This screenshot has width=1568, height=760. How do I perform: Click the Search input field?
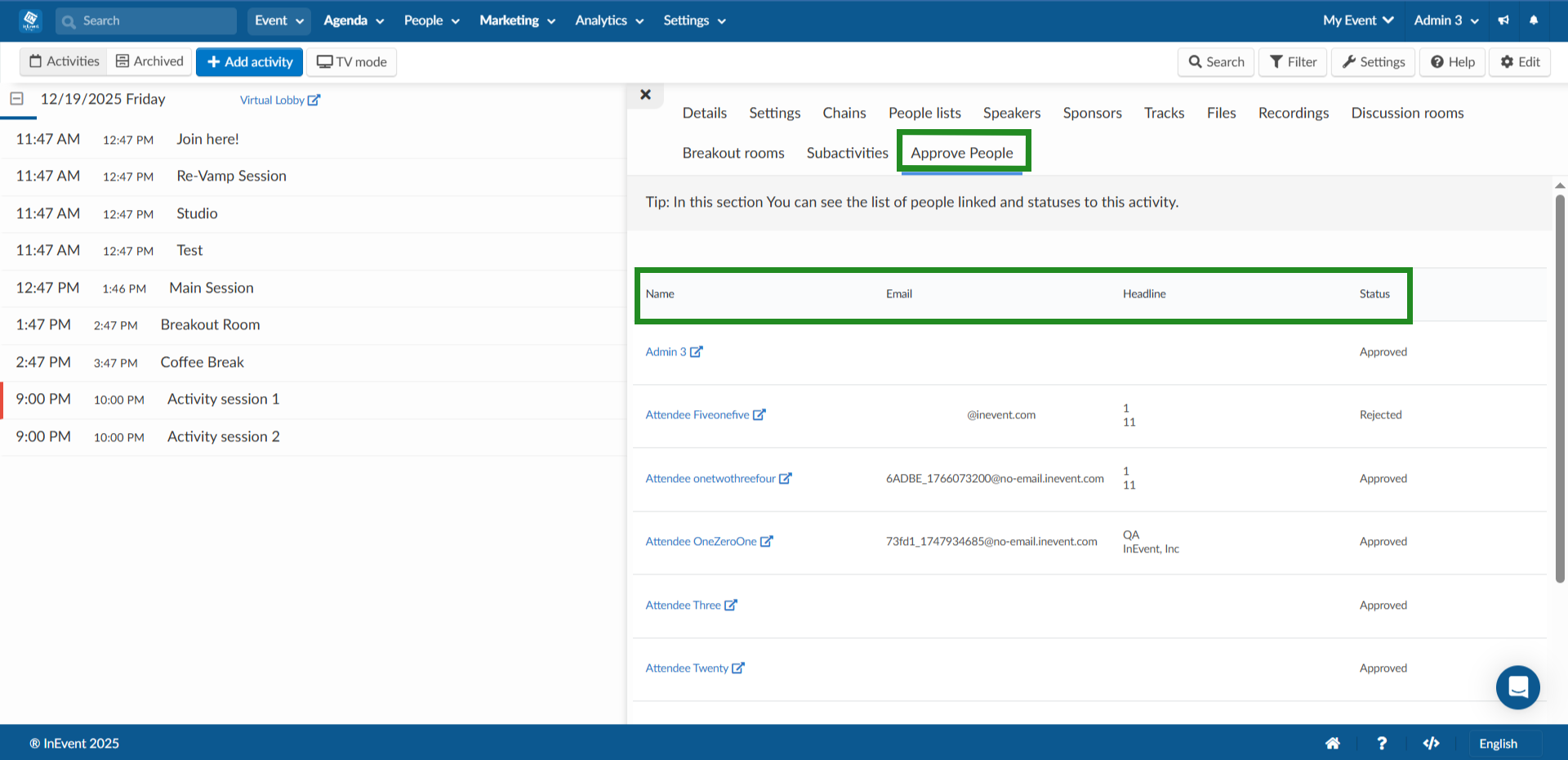click(145, 20)
